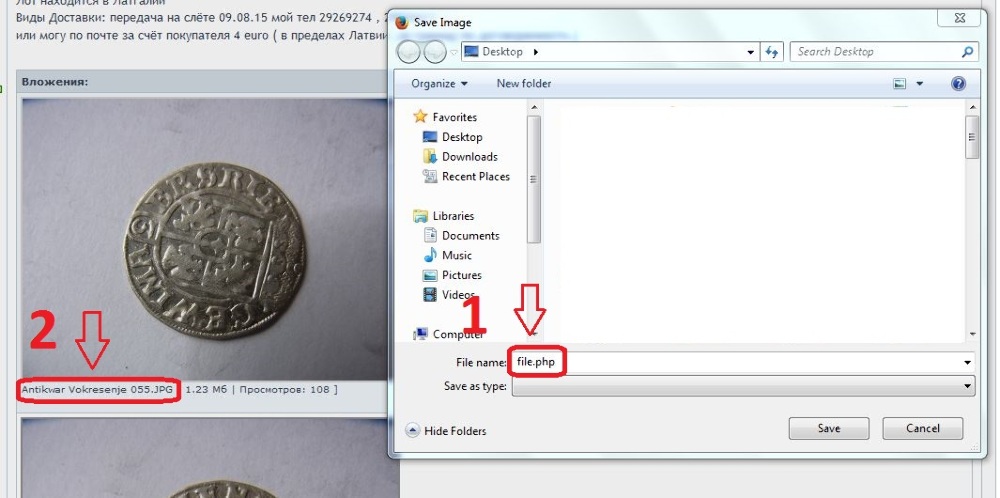Viewport: 1000px width, 498px height.
Task: Open the Organize menu
Action: point(439,84)
